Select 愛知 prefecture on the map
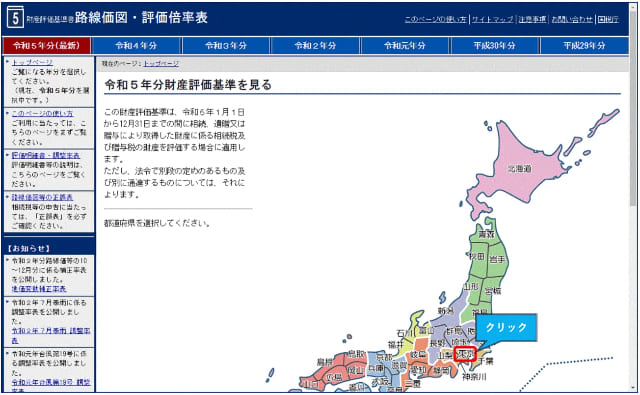The width and height of the screenshot is (640, 395). (x=418, y=371)
